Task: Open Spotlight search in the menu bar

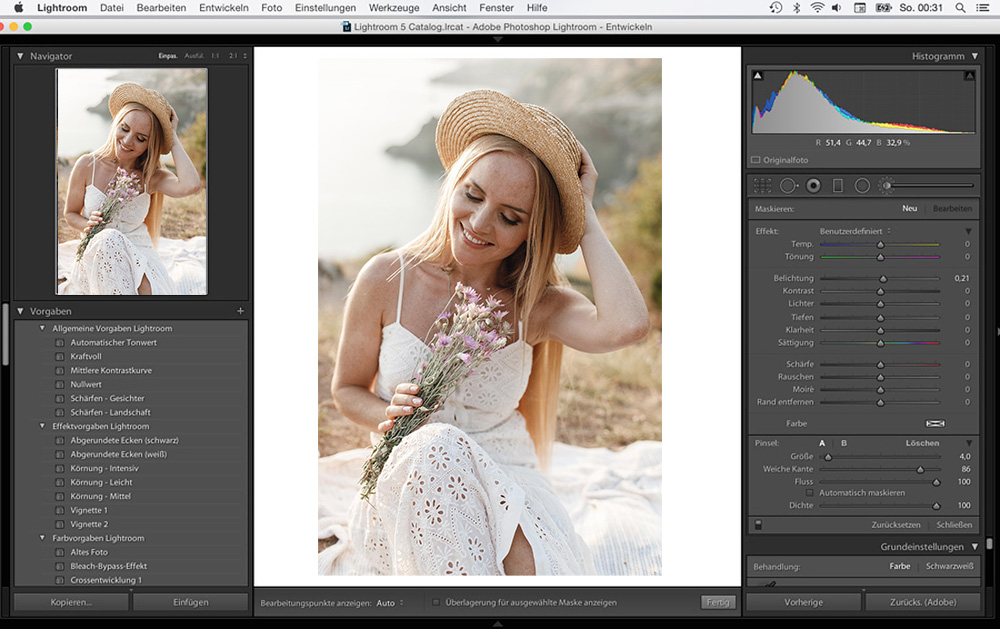Action: coord(960,8)
